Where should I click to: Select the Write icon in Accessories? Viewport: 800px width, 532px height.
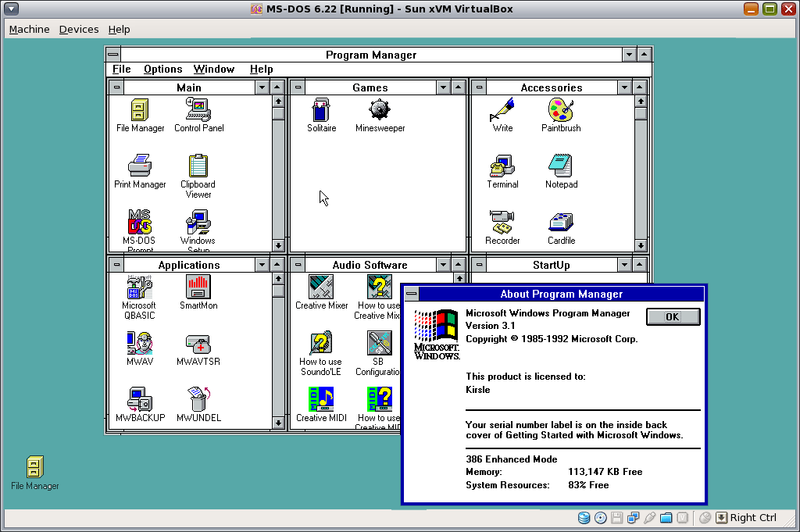(x=503, y=115)
